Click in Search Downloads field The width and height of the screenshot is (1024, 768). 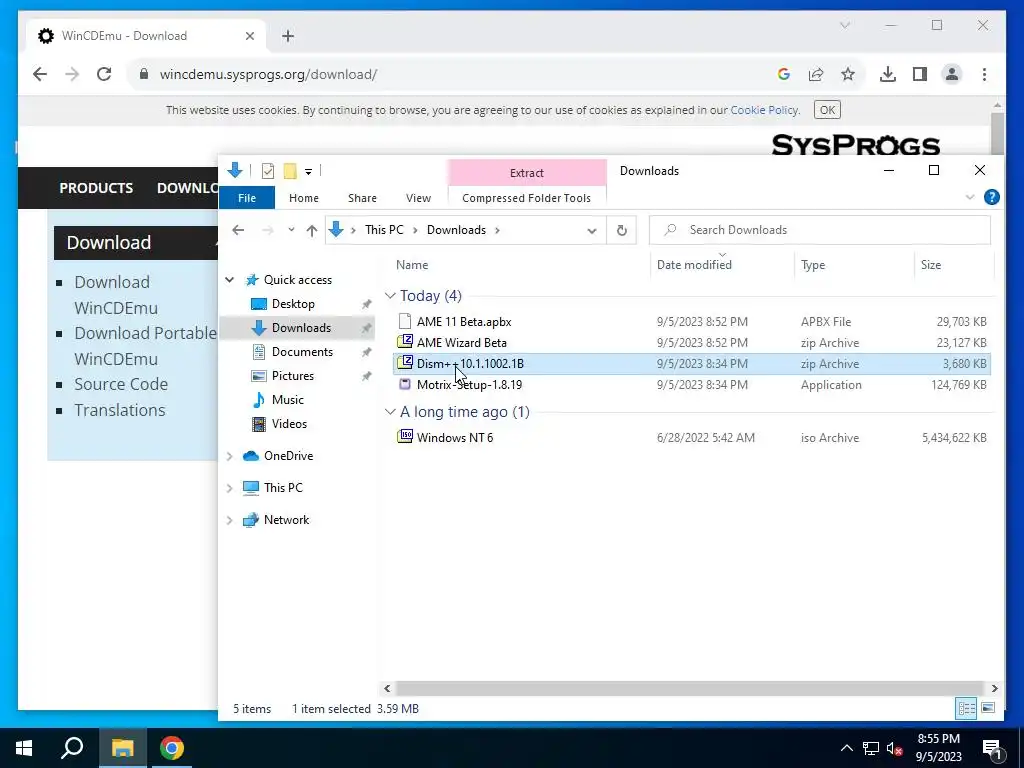point(820,230)
